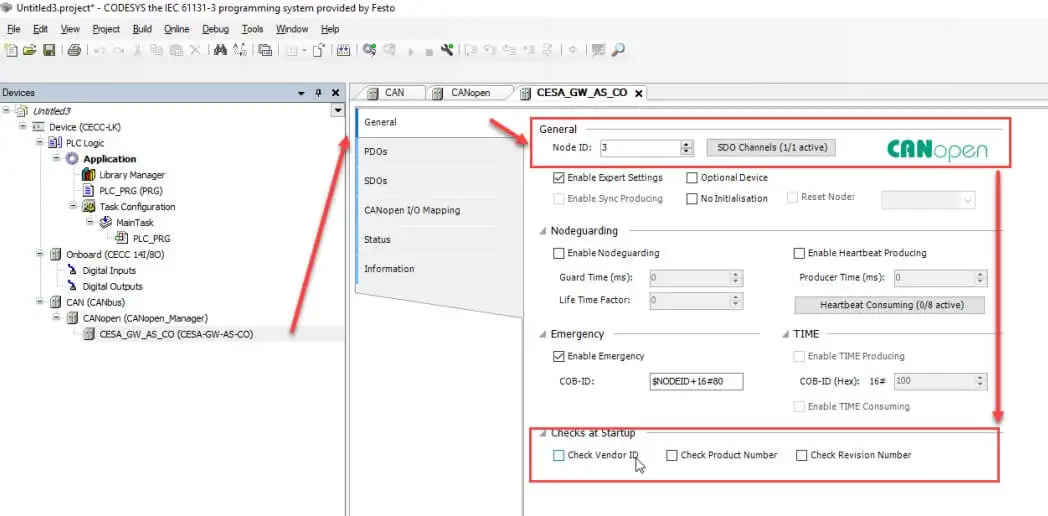The width and height of the screenshot is (1048, 516).
Task: Open the Online menu
Action: tap(176, 29)
